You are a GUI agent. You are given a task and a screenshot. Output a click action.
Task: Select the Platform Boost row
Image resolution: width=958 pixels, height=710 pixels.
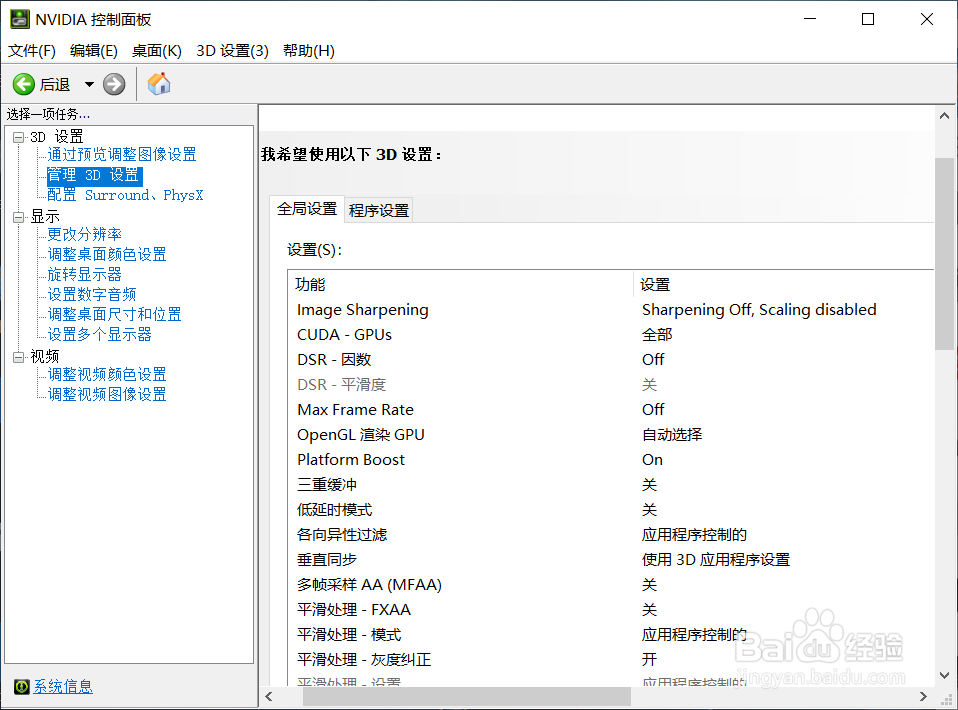611,460
